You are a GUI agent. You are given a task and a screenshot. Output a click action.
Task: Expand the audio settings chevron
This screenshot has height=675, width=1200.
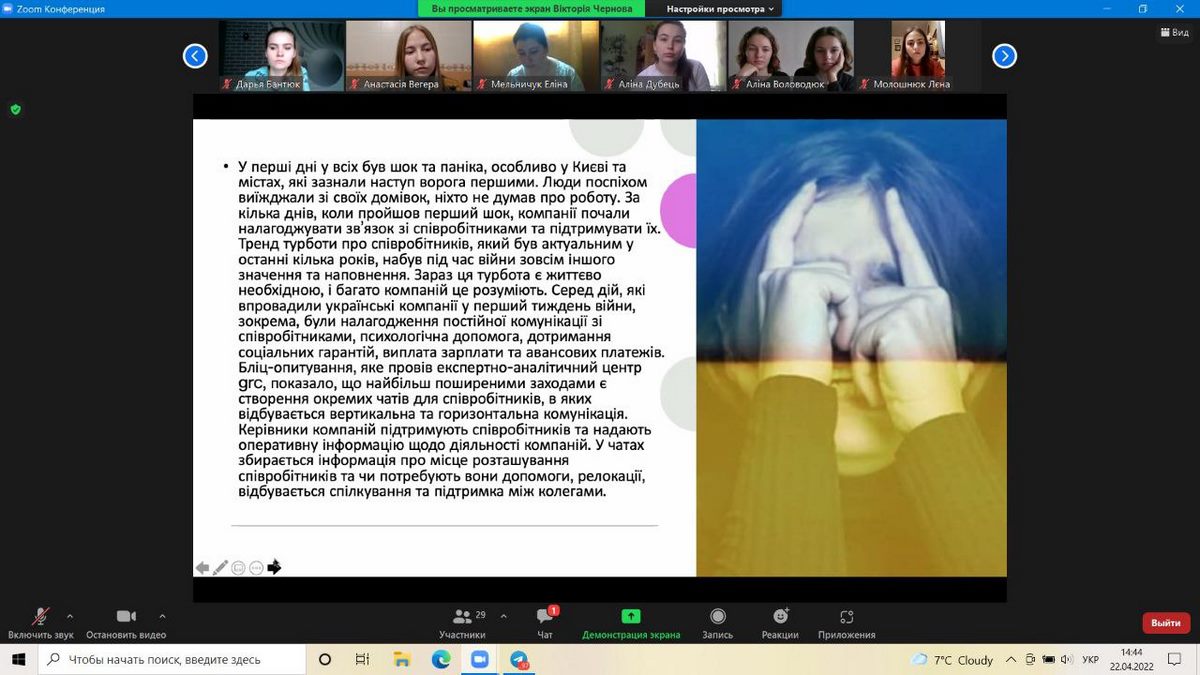tap(70, 616)
